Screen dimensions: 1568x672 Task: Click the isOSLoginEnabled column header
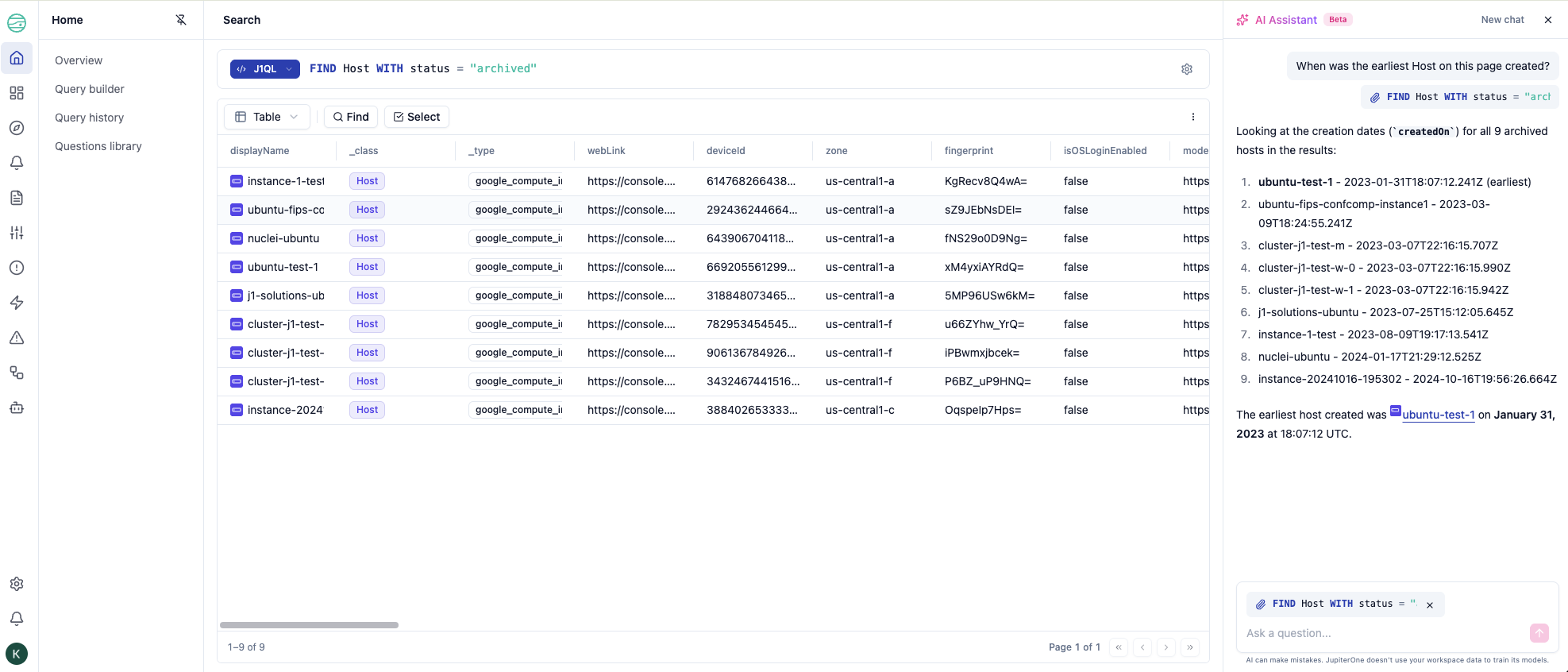1105,151
